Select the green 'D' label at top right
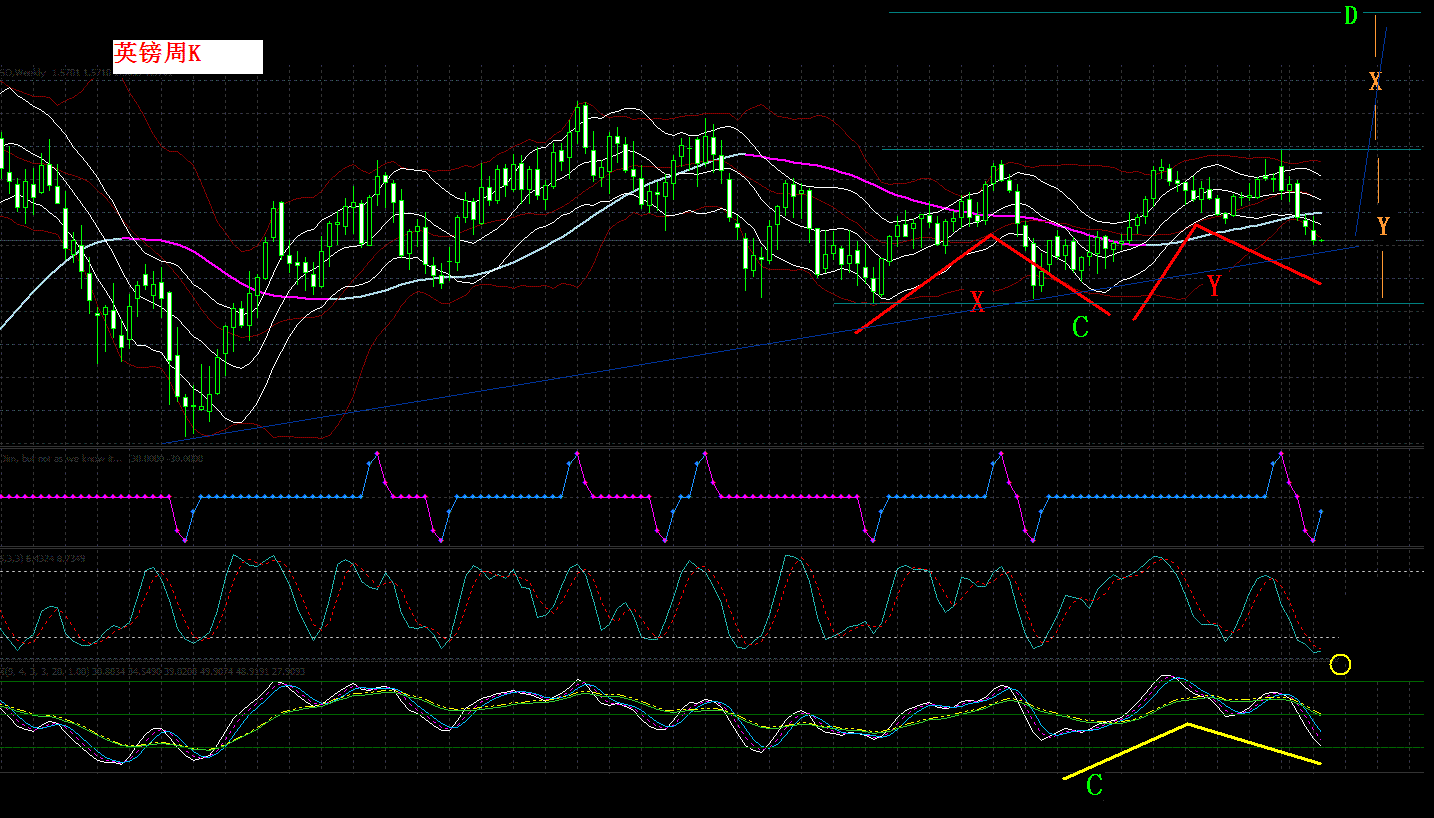The image size is (1434, 818). [x=1351, y=15]
